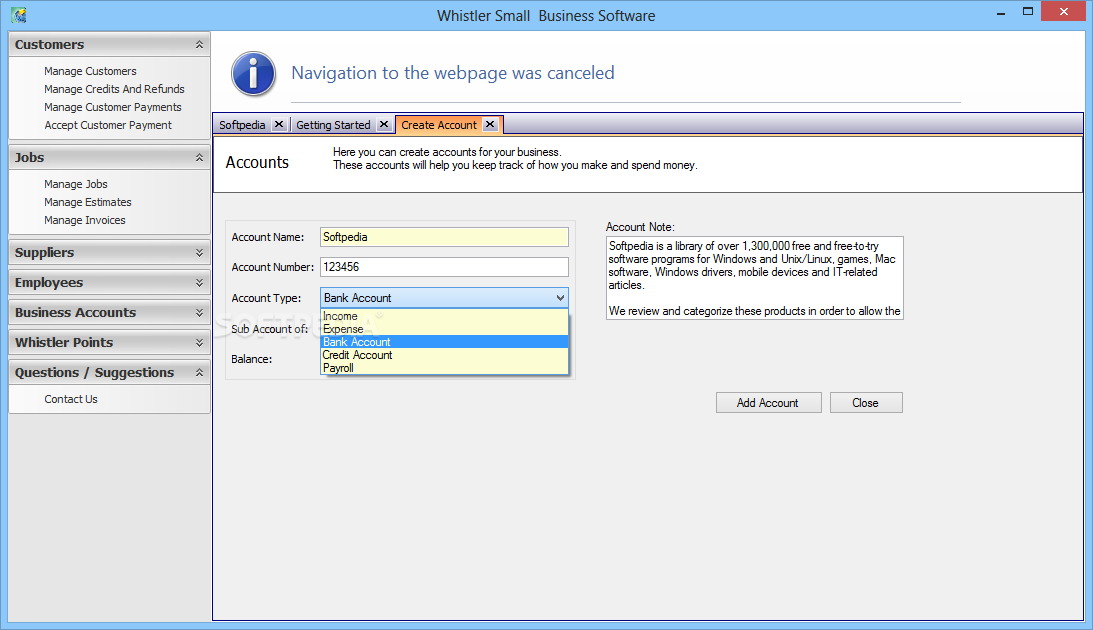
Task: Choose Expense from the account type list
Action: point(445,329)
